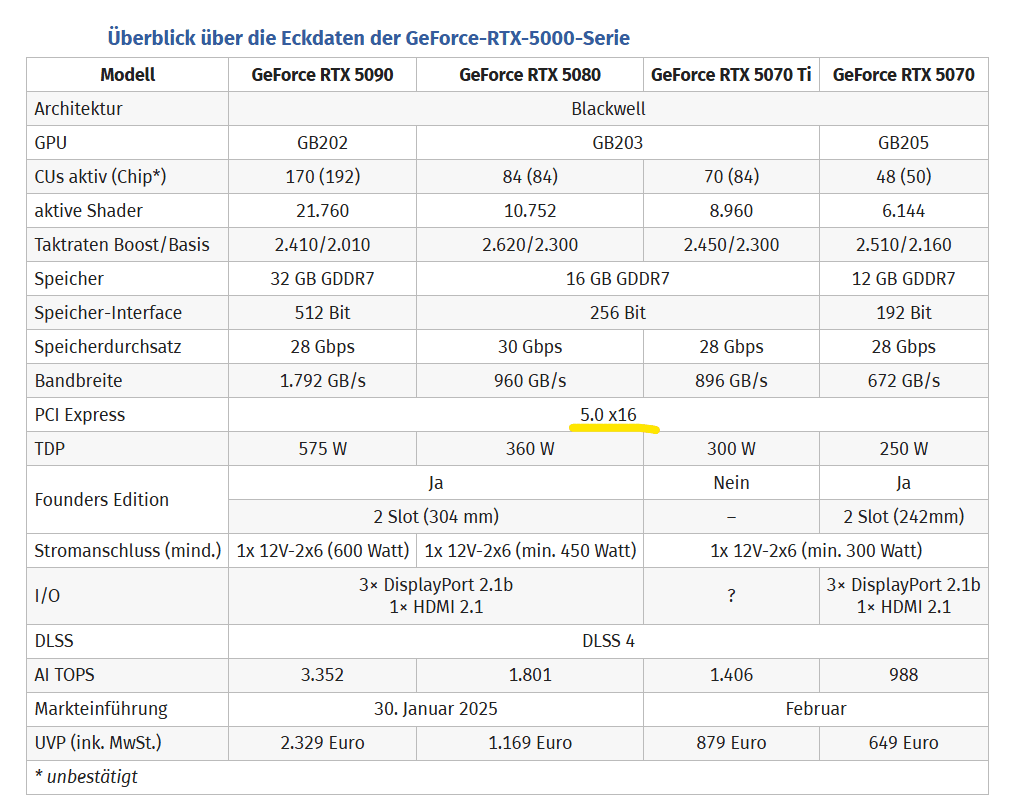
Task: Click the '16 GB GDDR7' memory cell
Action: pos(618,278)
